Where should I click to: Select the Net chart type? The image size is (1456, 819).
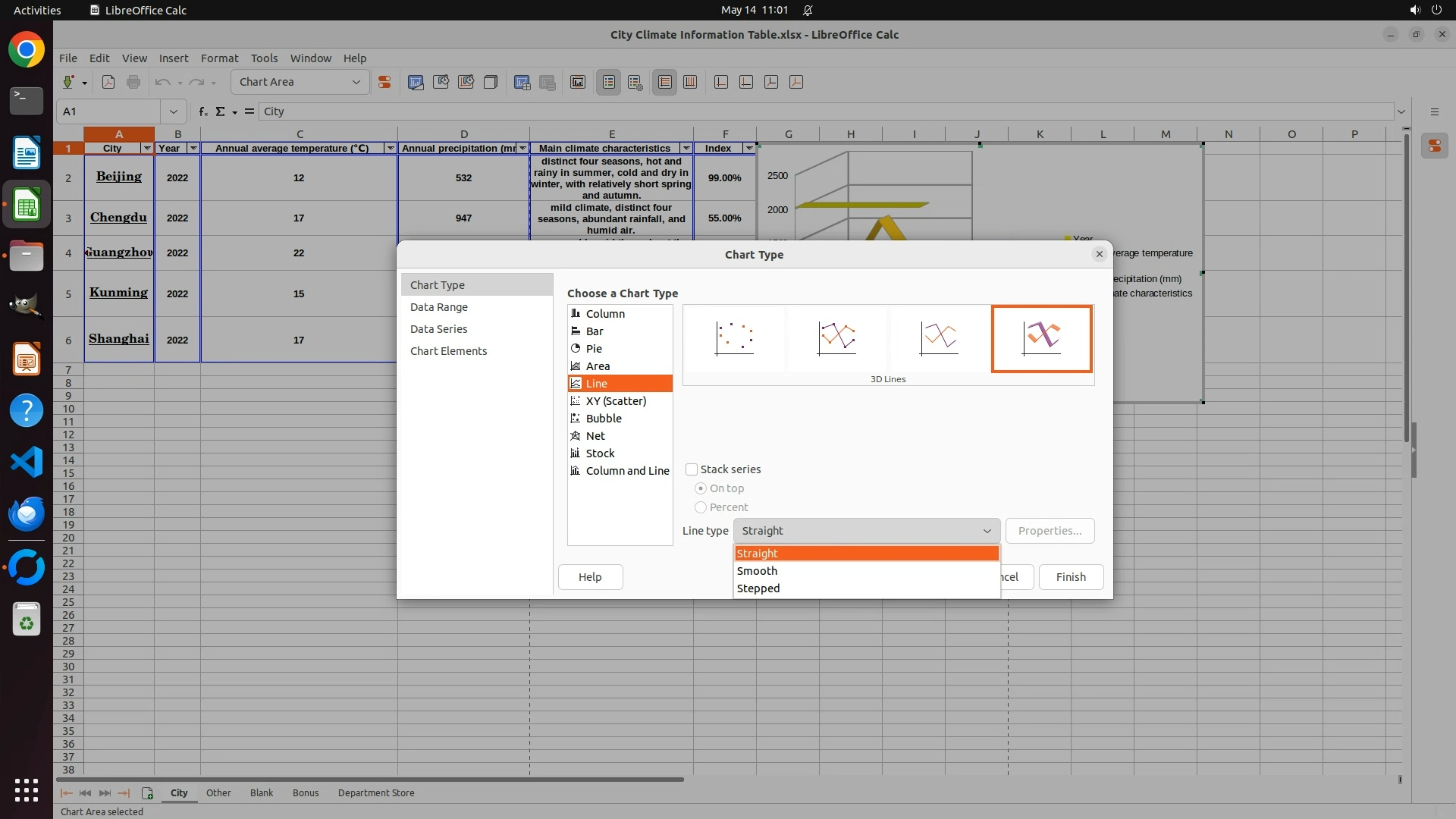[x=595, y=436]
